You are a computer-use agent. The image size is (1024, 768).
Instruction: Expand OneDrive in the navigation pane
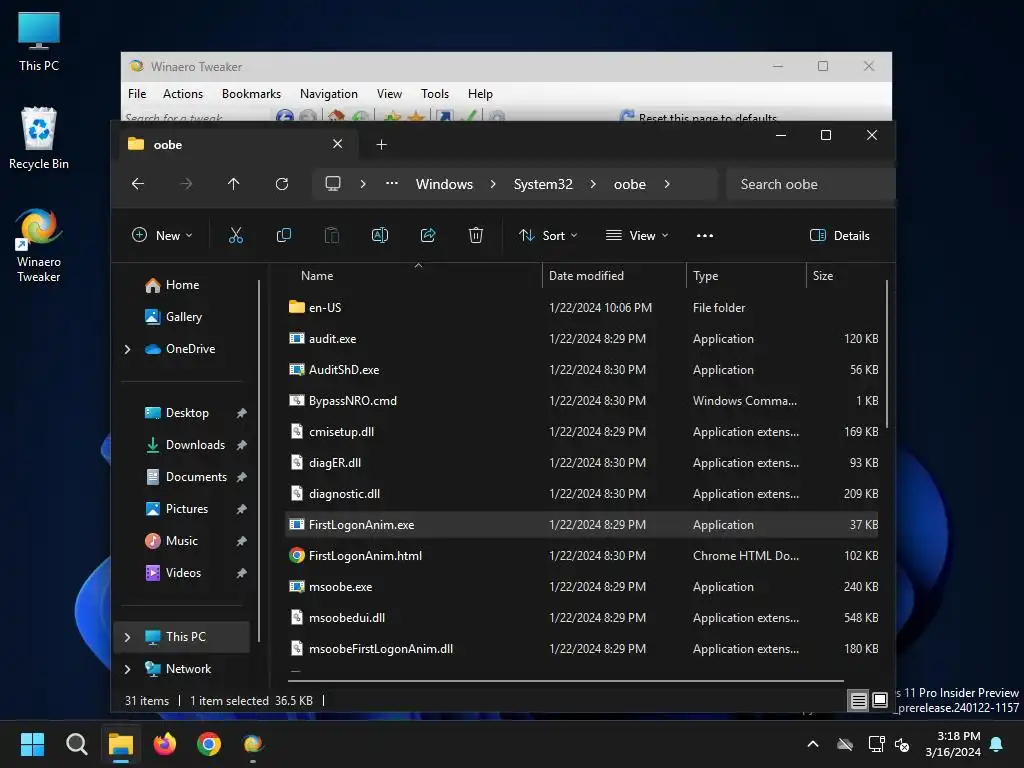pos(127,349)
